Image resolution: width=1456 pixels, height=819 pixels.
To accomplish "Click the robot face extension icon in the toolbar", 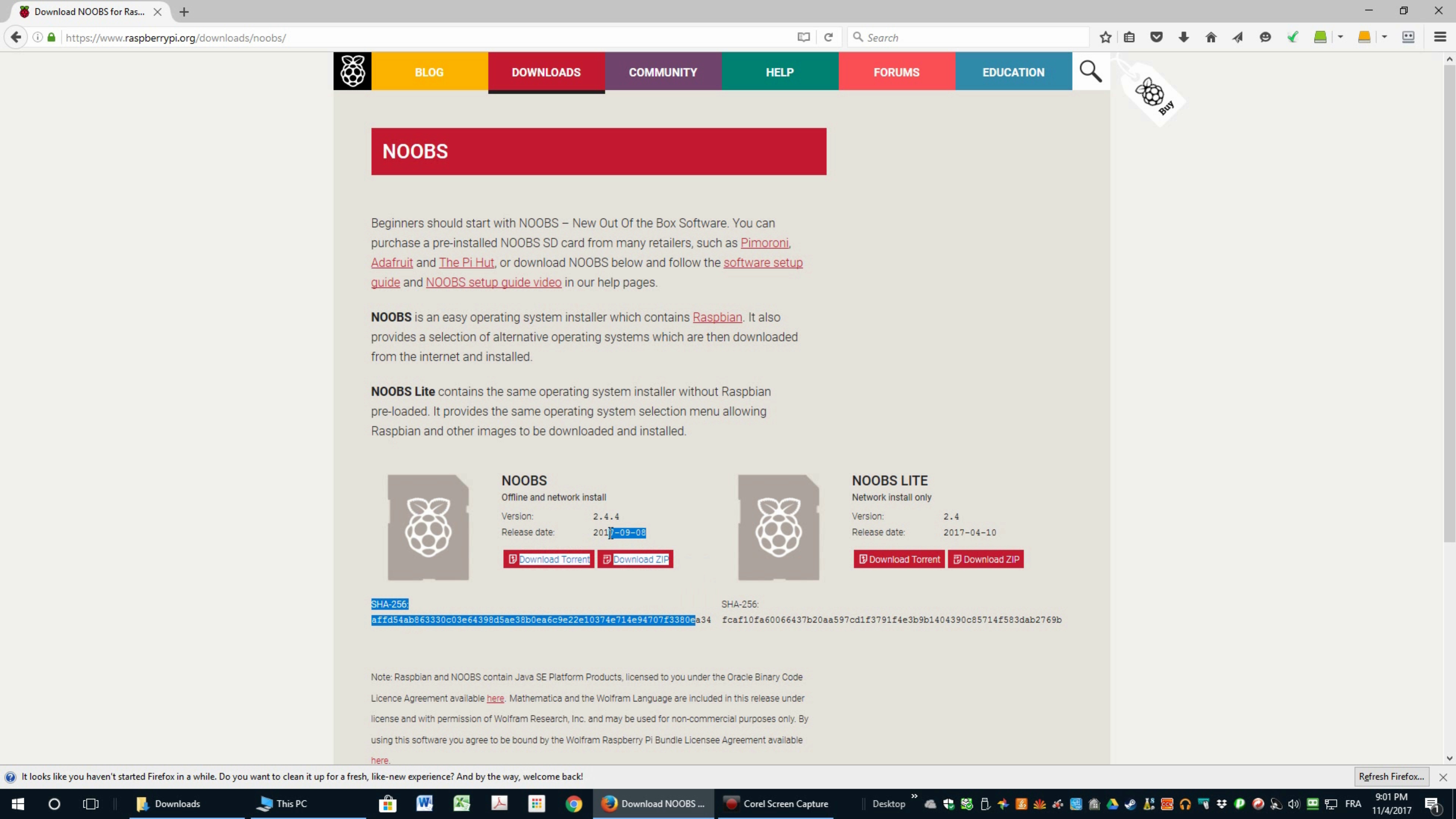I will [1408, 37].
